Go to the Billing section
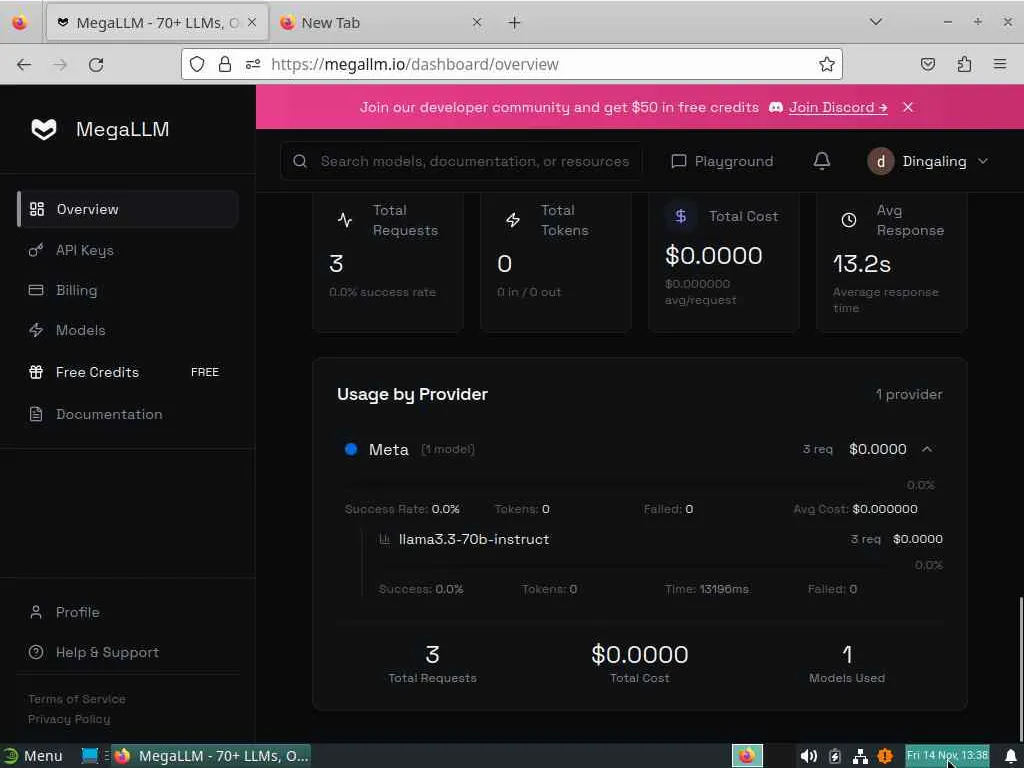The height and width of the screenshot is (768, 1024). click(x=76, y=290)
